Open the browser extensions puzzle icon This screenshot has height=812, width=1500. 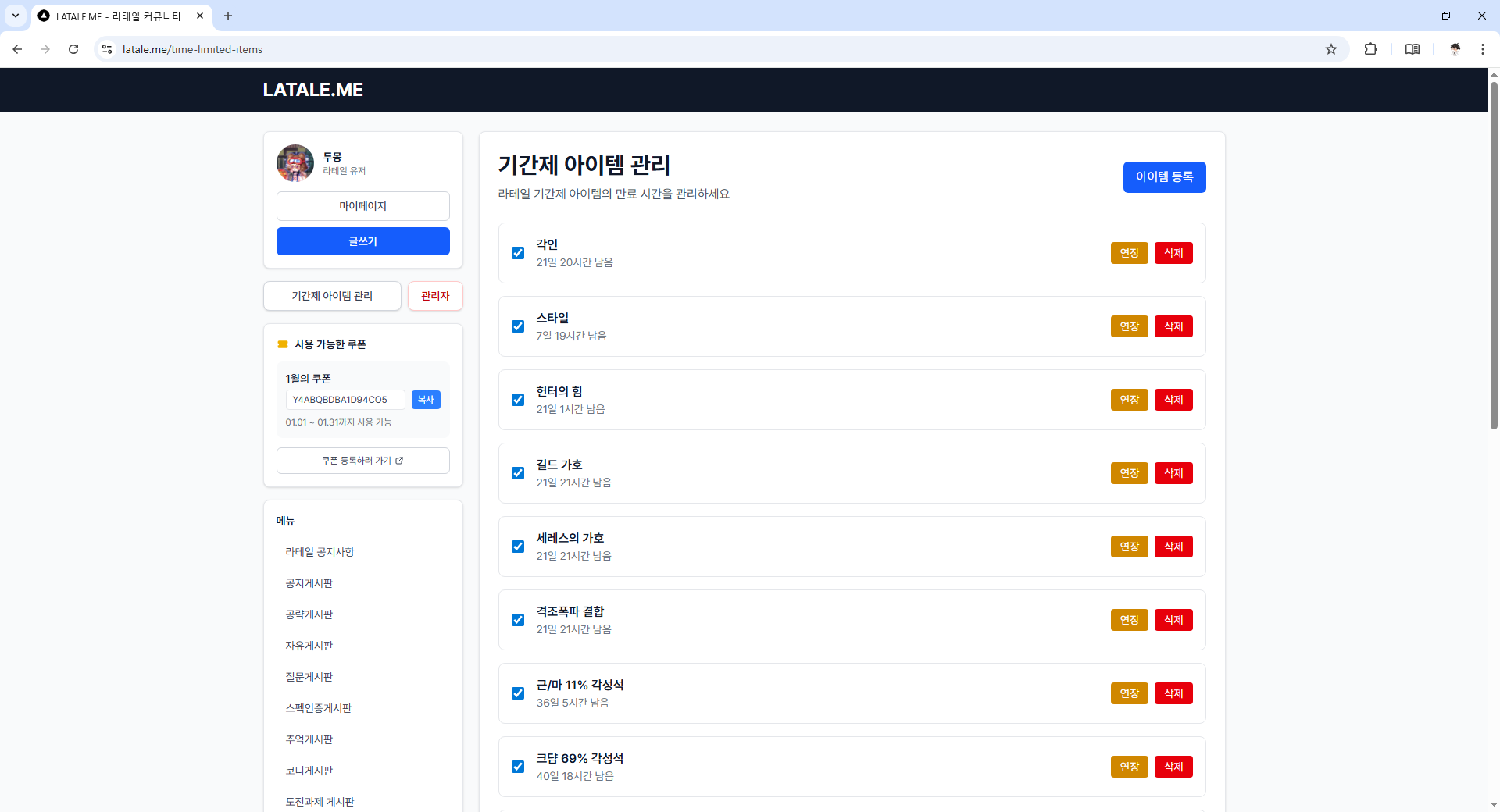tap(1370, 49)
